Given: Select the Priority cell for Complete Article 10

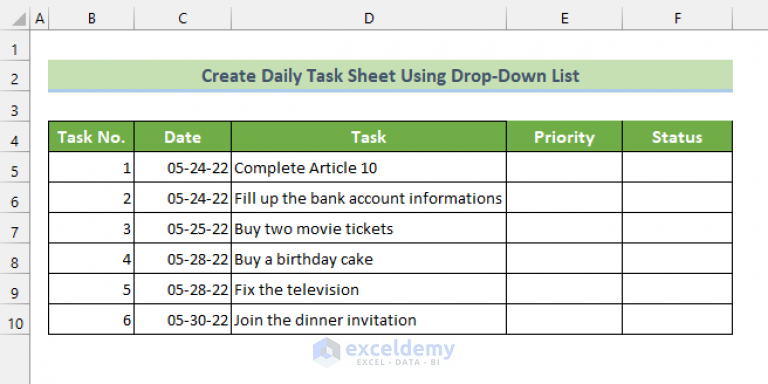Looking at the screenshot, I should pos(564,167).
